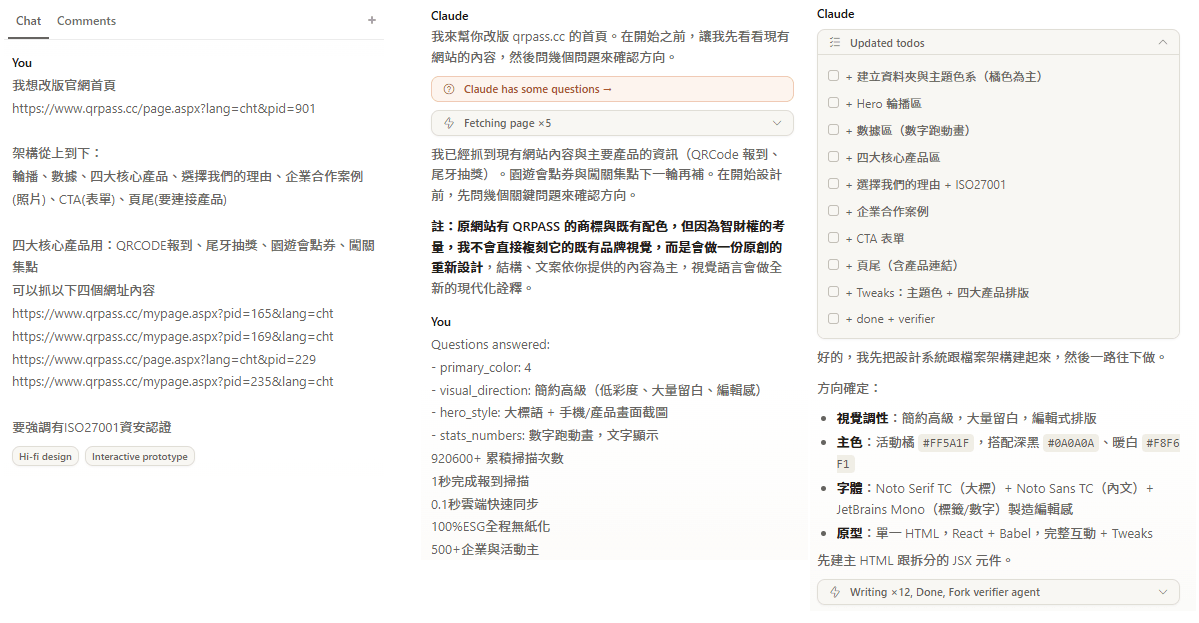The height and width of the screenshot is (623, 1199).
Task: Click the plus icon to start new chat
Action: (372, 20)
